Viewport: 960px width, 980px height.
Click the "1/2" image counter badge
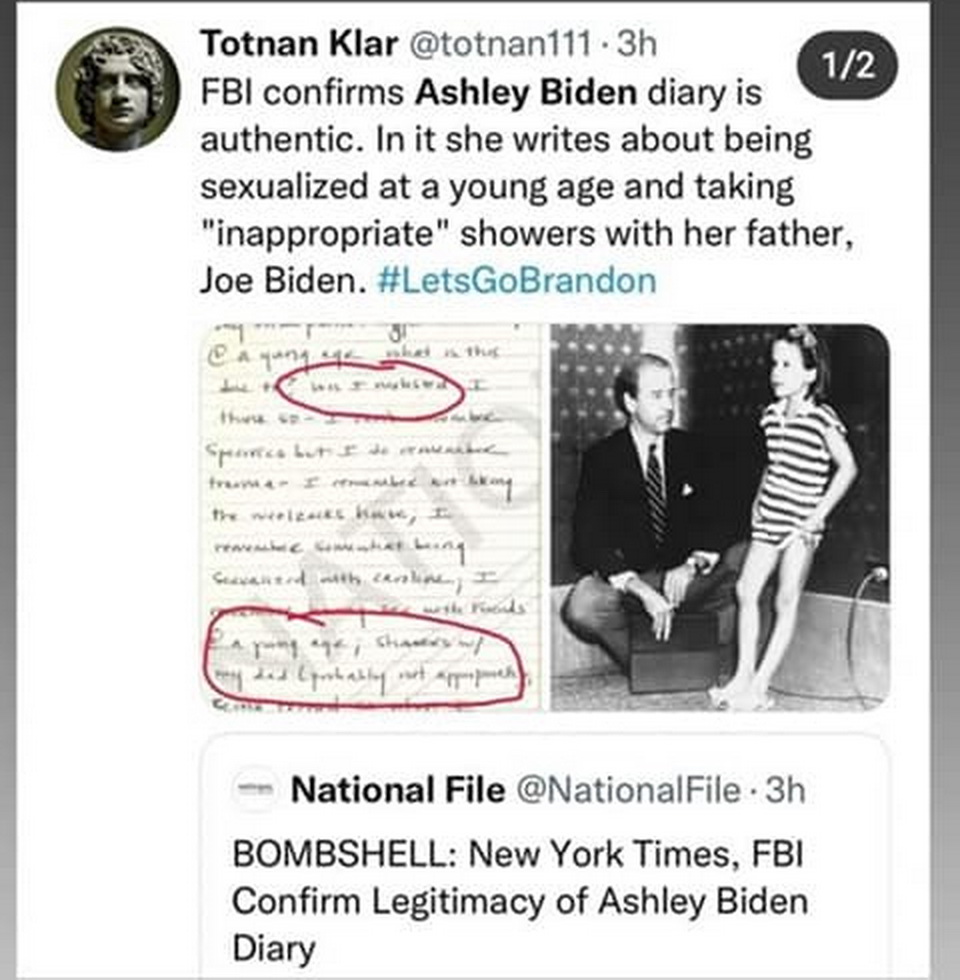(848, 66)
